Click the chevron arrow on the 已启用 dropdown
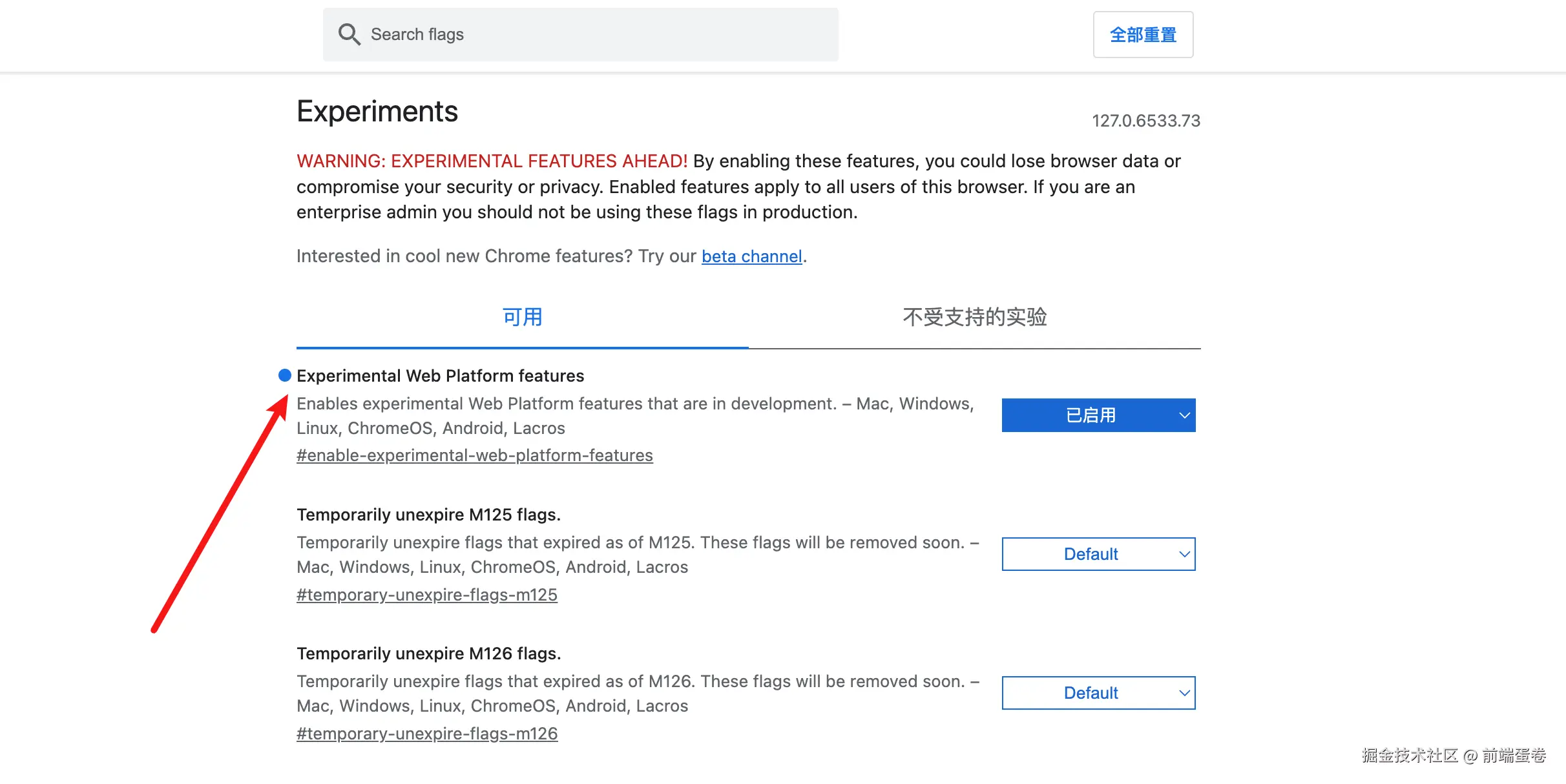1566x784 pixels. pyautogui.click(x=1184, y=415)
